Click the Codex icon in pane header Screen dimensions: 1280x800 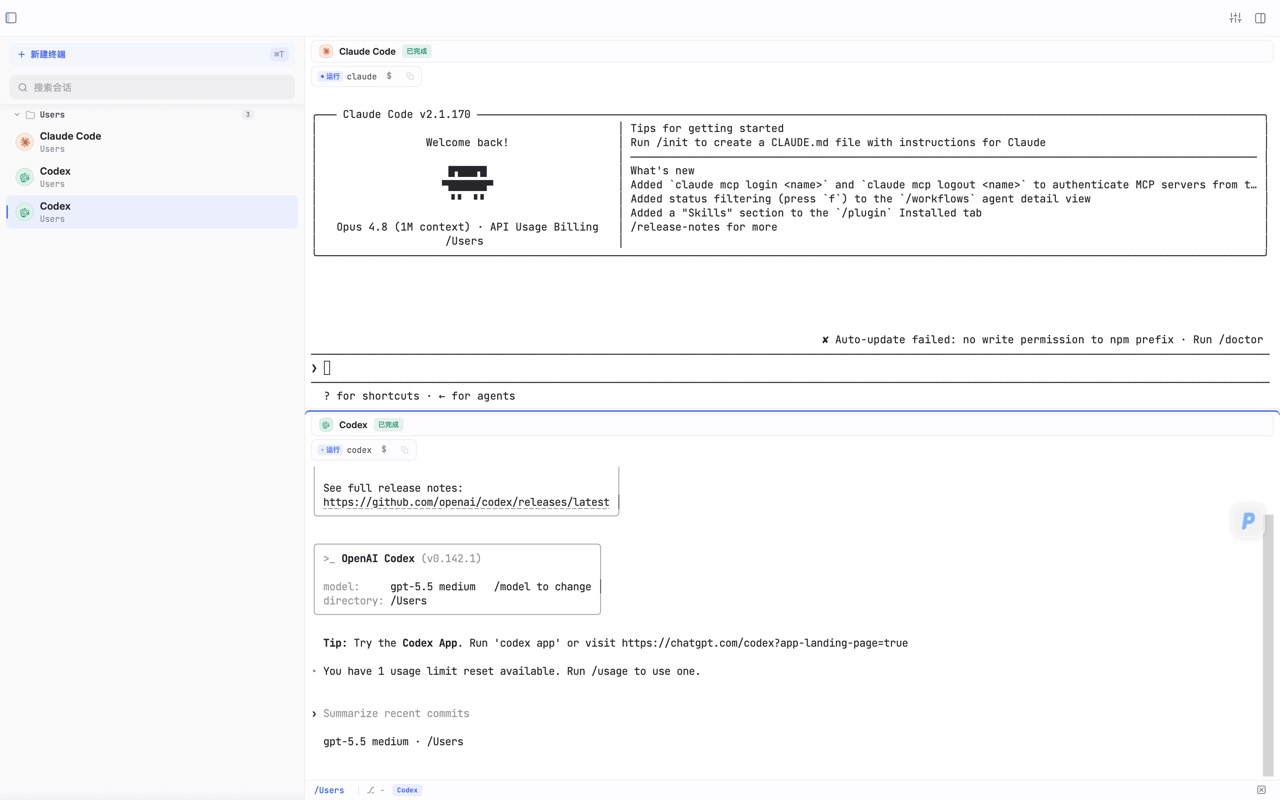coord(326,425)
